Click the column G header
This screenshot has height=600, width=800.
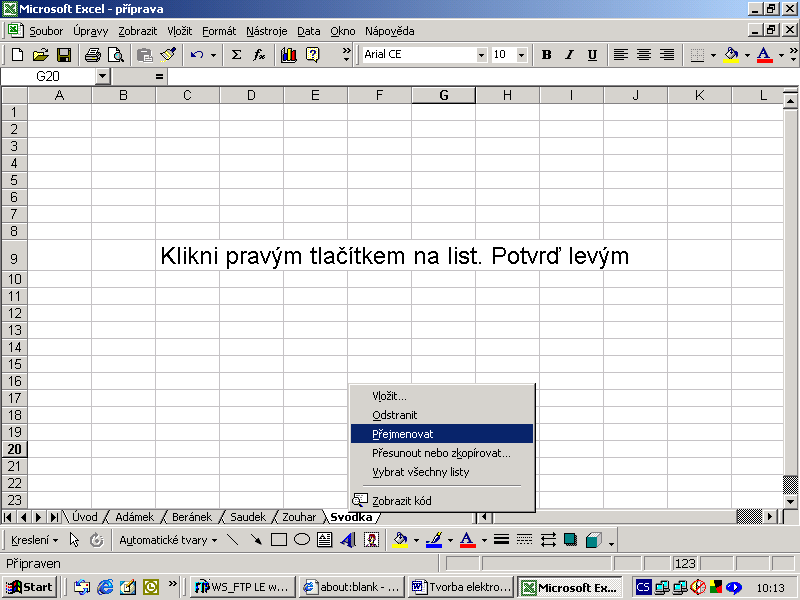click(443, 95)
